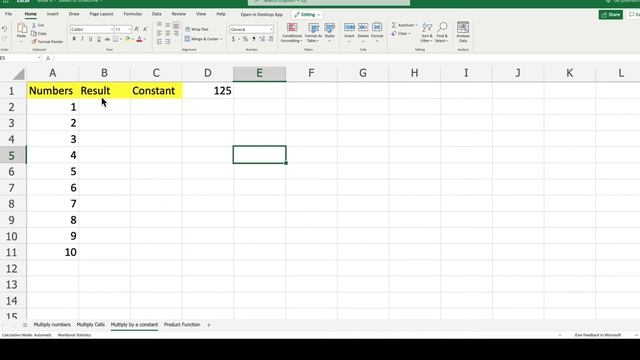
Task: Open the Insert ribbon tab
Action: 53,14
